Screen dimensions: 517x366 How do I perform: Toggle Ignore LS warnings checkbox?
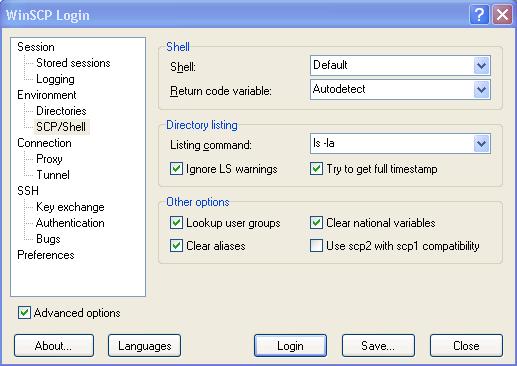point(176,169)
